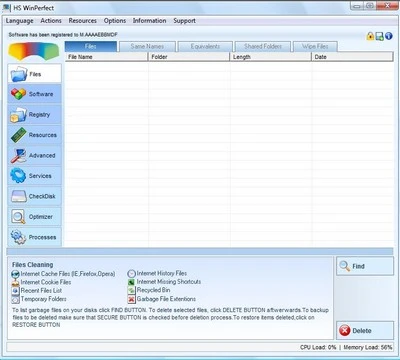Open the Processes section in sidebar

pos(35,237)
